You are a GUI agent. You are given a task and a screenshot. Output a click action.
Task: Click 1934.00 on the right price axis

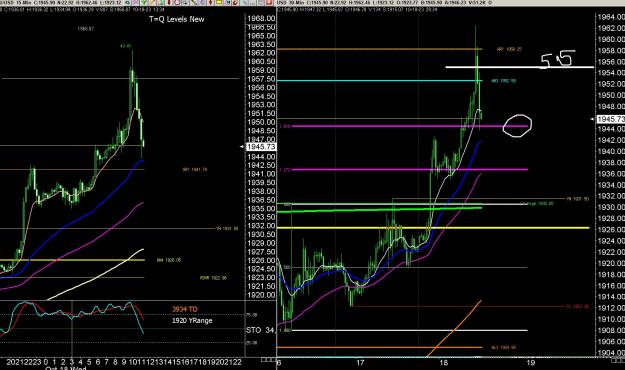pyautogui.click(x=611, y=185)
